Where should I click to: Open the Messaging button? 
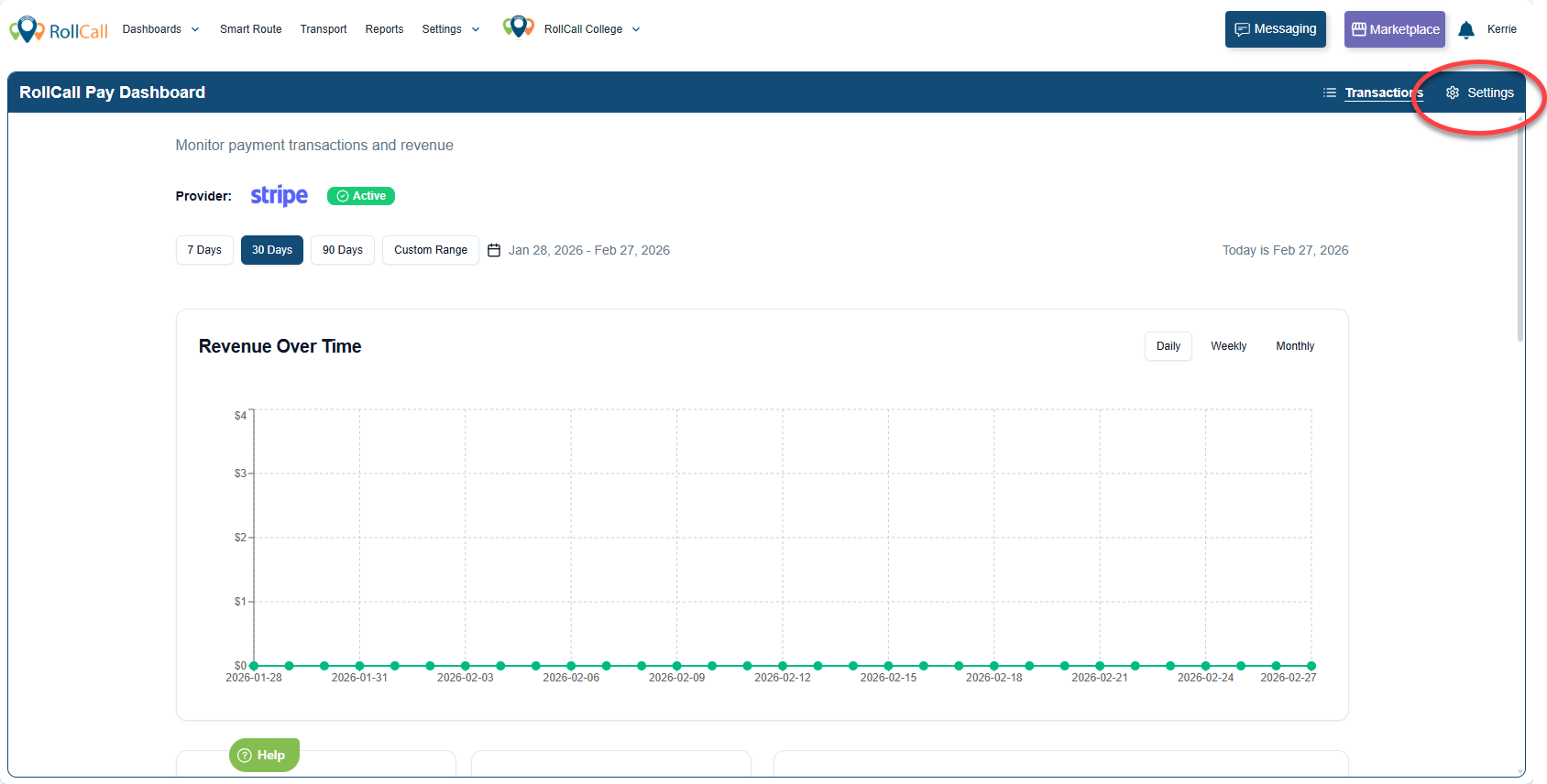click(x=1275, y=29)
